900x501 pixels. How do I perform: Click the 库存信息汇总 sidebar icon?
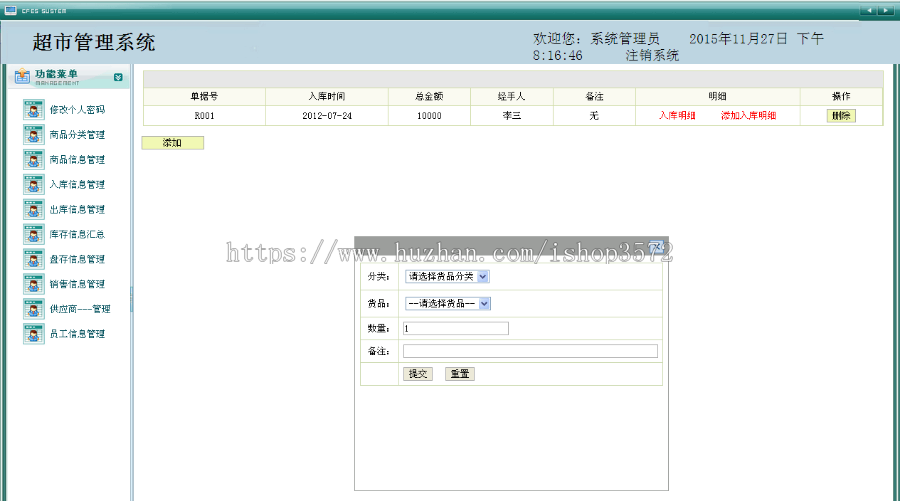(x=33, y=234)
